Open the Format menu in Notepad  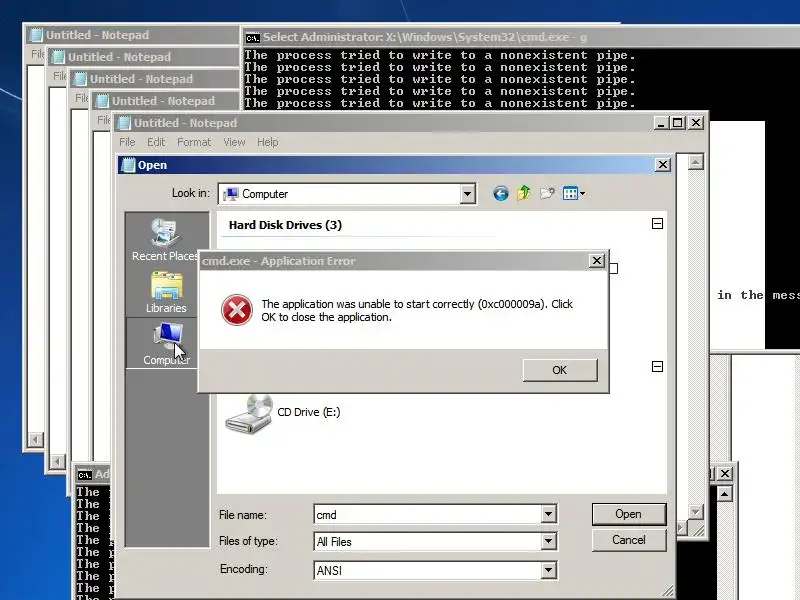[194, 142]
